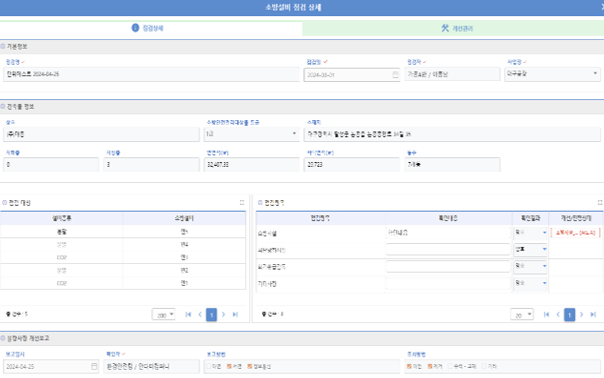This screenshot has height=378, width=604.
Task: Click the 불량사항 개선보고 section header icon
Action: tap(3, 338)
